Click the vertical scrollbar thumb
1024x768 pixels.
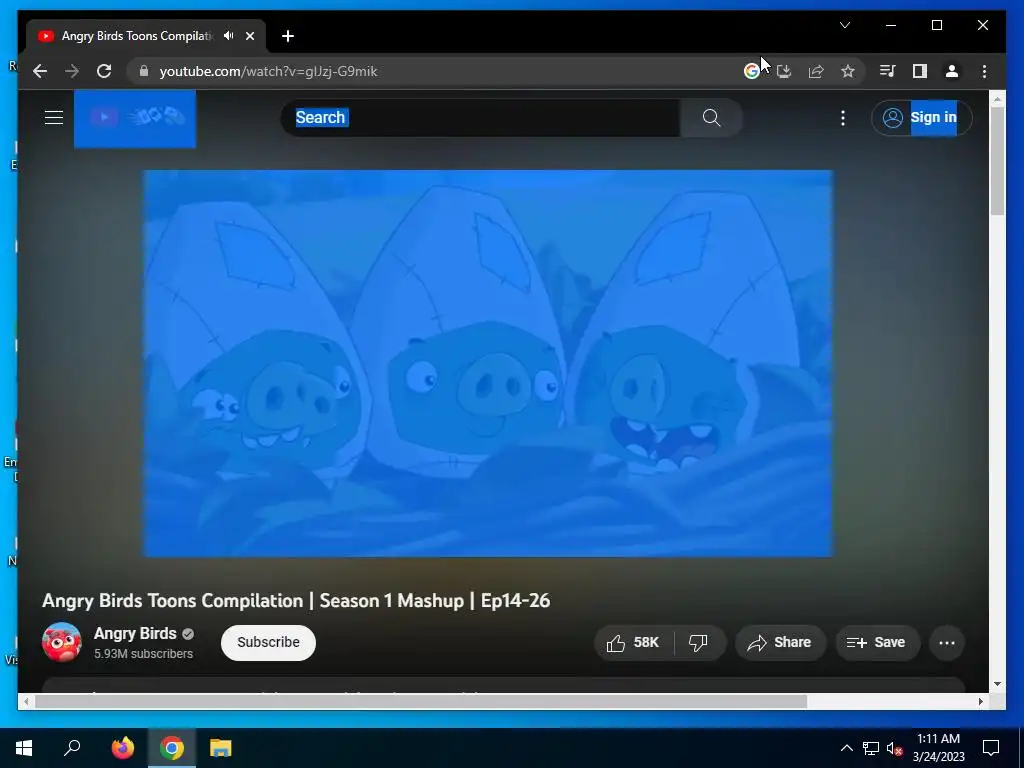coord(997,161)
